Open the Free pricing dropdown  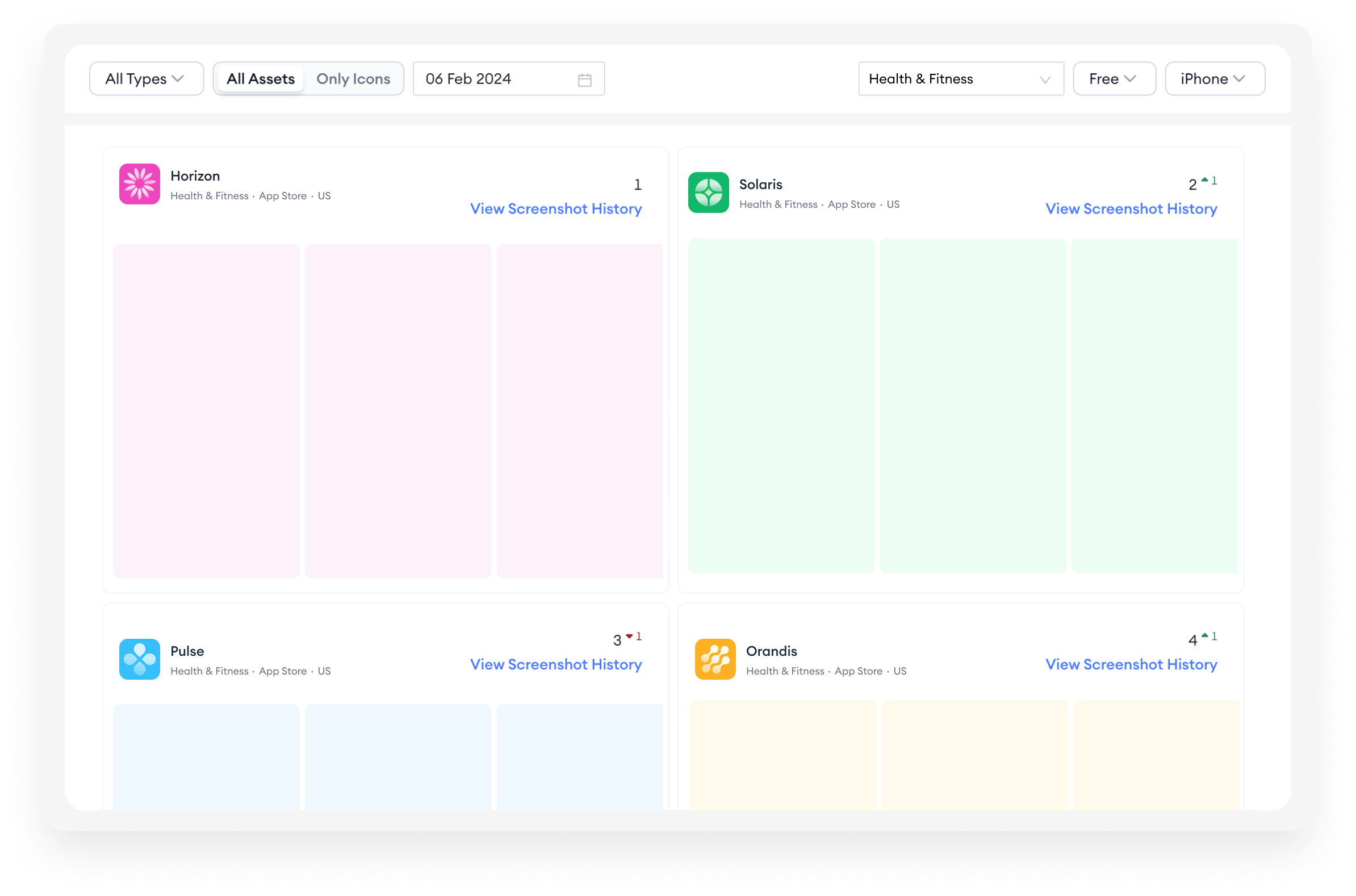(1114, 79)
